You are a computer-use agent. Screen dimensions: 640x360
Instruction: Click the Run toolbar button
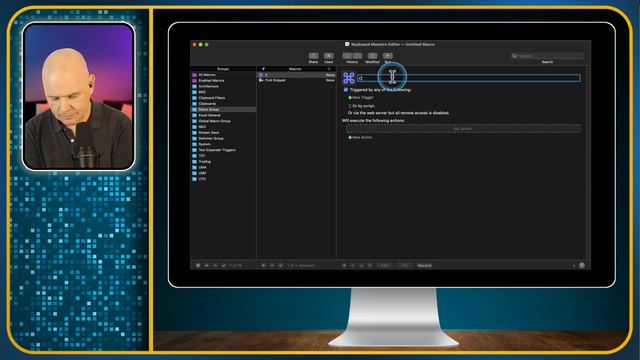[388, 56]
